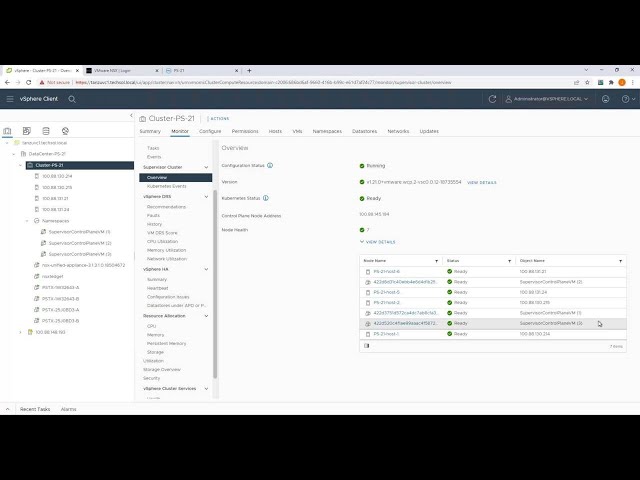Image resolution: width=640 pixels, height=480 pixels.
Task: Select the Hosts and Clusters inventory icon
Action: 7,131
